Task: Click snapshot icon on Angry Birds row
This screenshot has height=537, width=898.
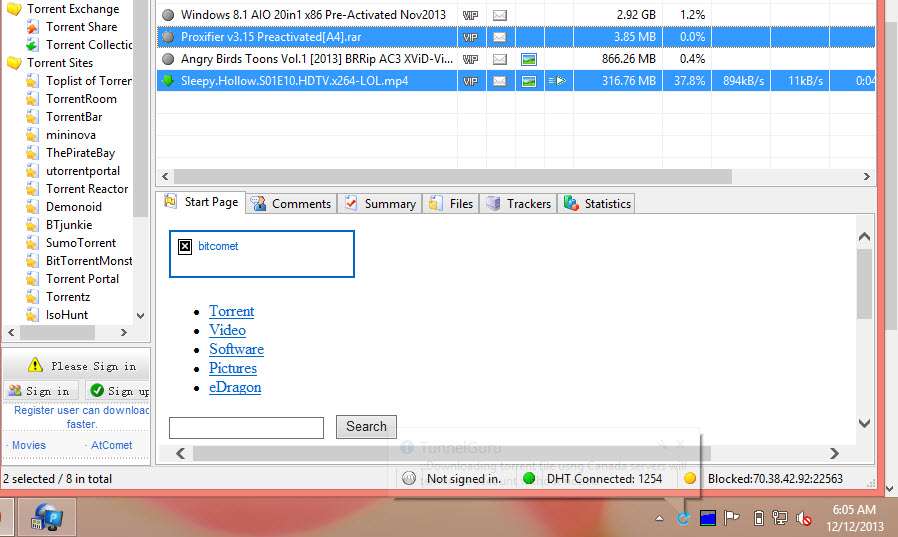Action: pos(529,59)
